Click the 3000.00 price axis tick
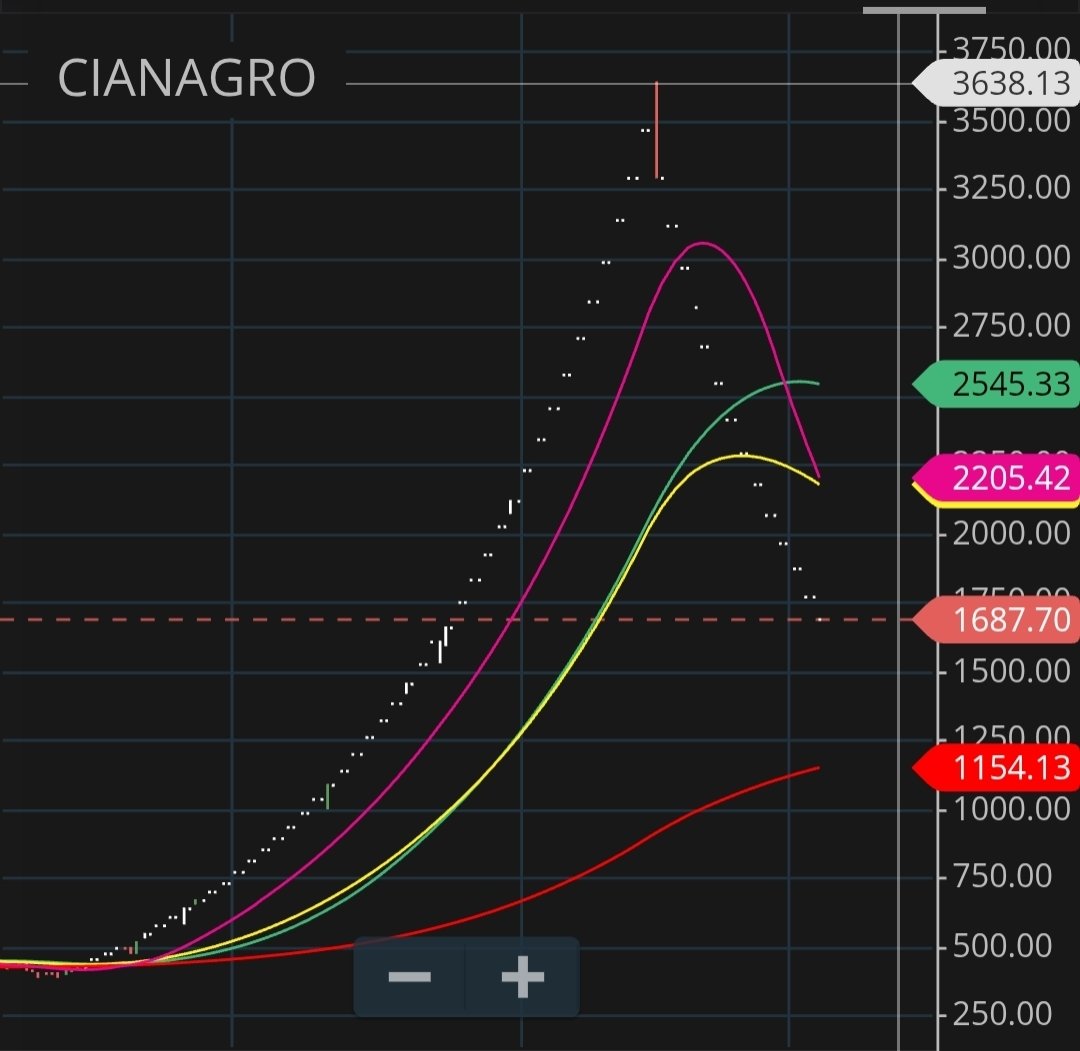The height and width of the screenshot is (1051, 1080). 1011,258
